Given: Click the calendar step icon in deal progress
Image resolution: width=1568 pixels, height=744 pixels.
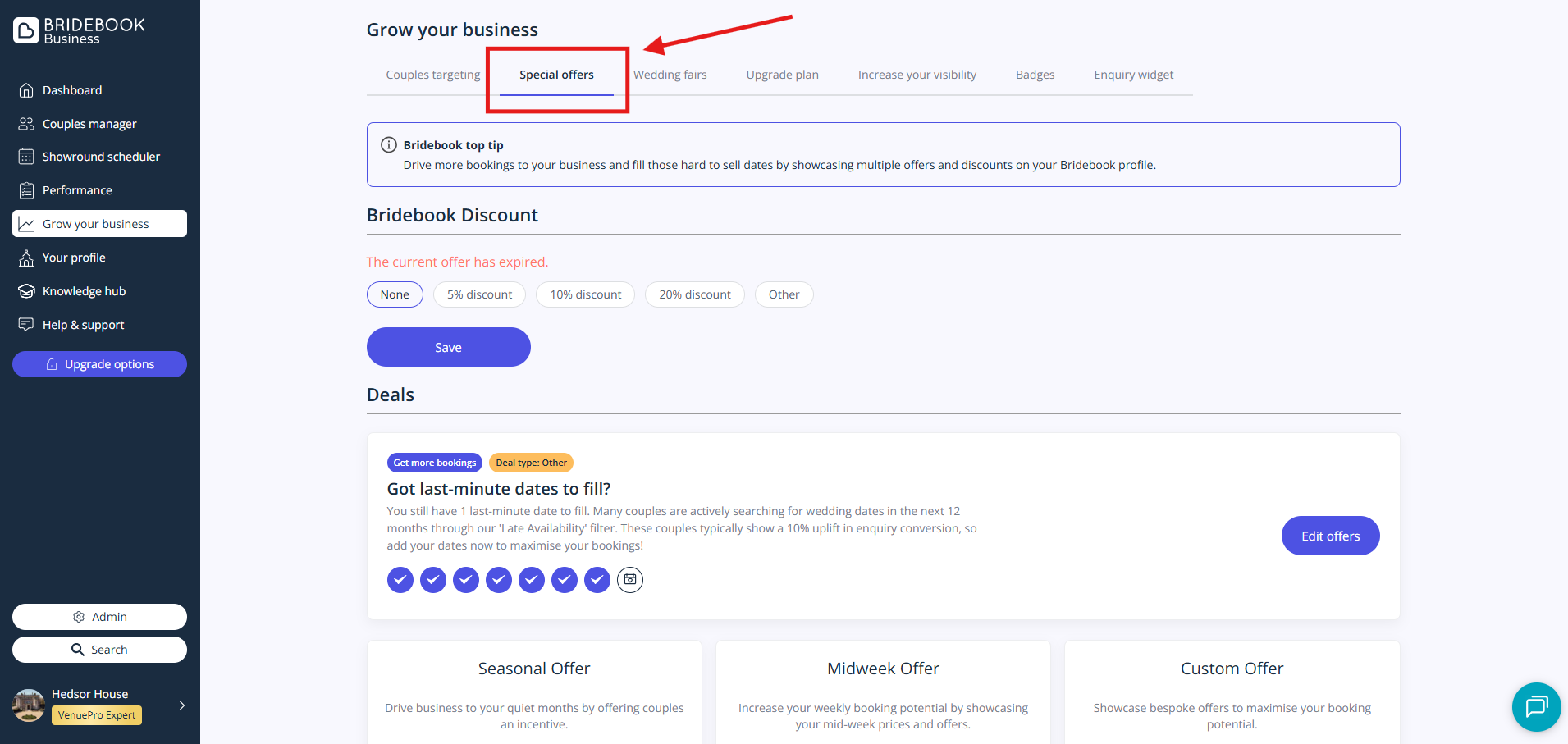Looking at the screenshot, I should pyautogui.click(x=629, y=580).
